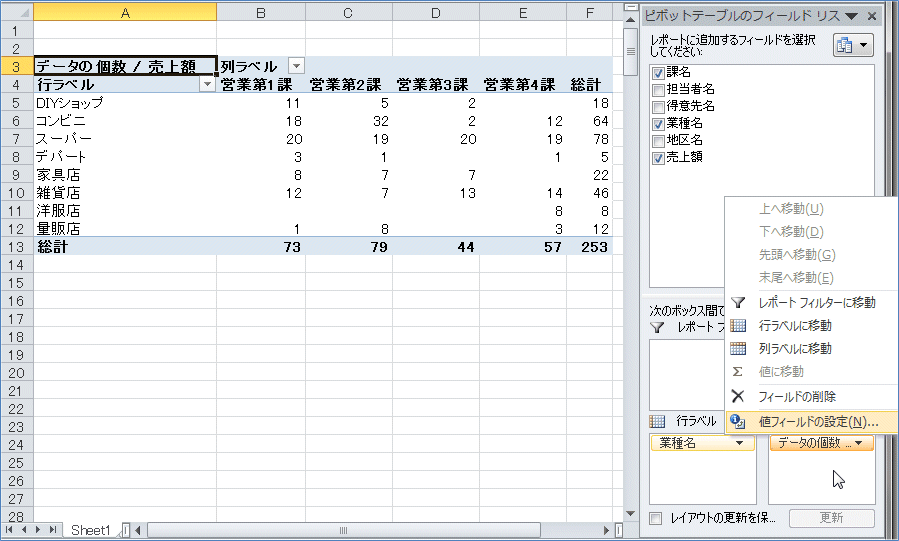Select the コンビニ row label cell
899x541 pixels.
click(125, 121)
